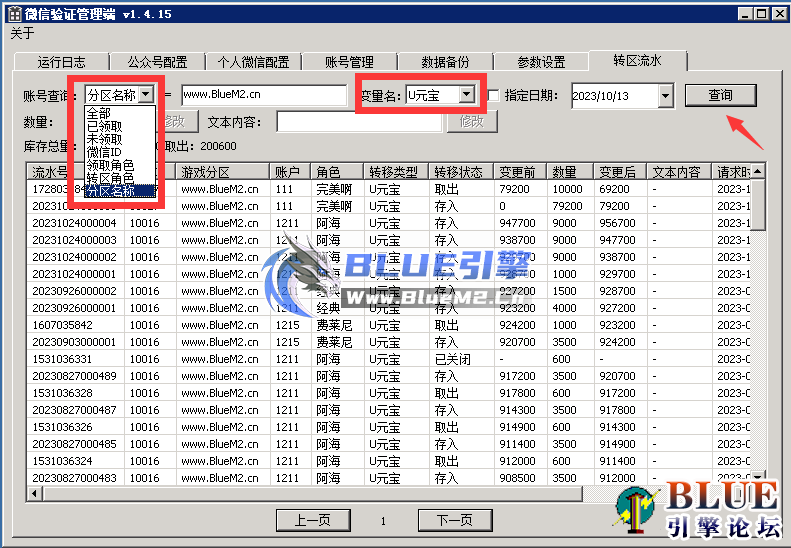Click 修改 button beside the 文本内容 field

tap(472, 122)
